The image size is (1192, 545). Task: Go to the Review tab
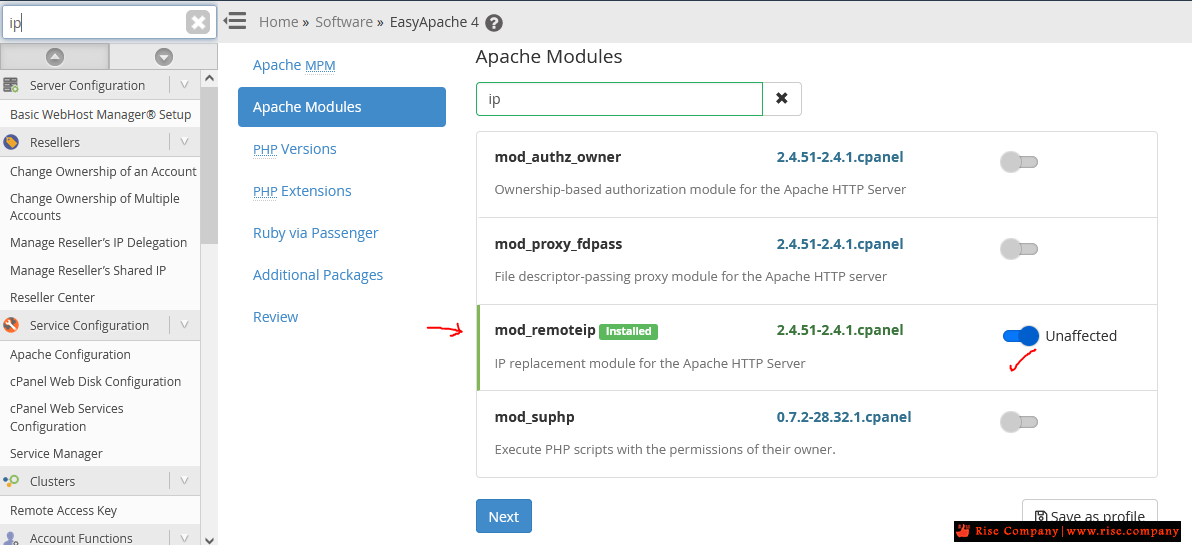[275, 317]
